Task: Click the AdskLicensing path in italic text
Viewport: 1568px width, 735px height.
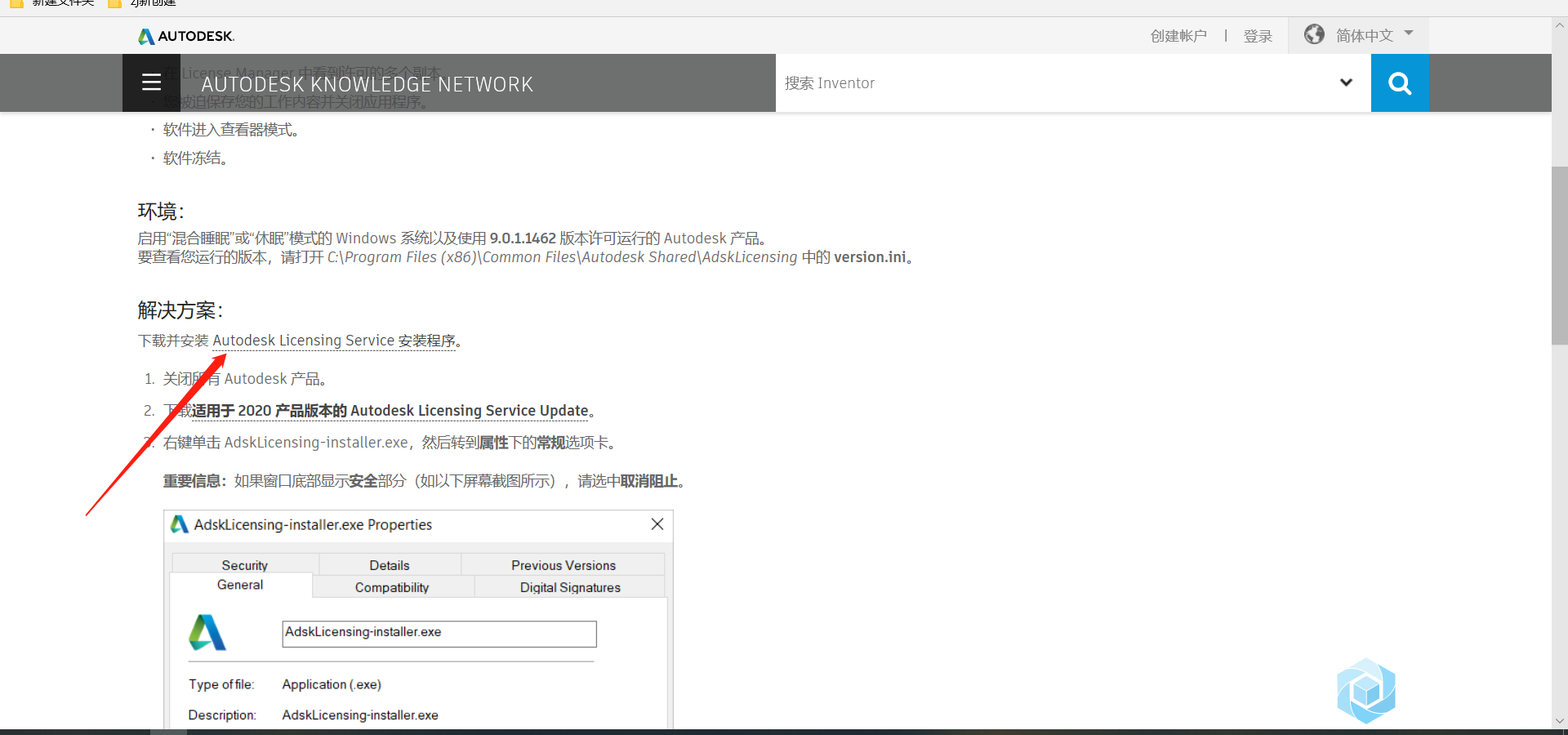Action: [563, 257]
